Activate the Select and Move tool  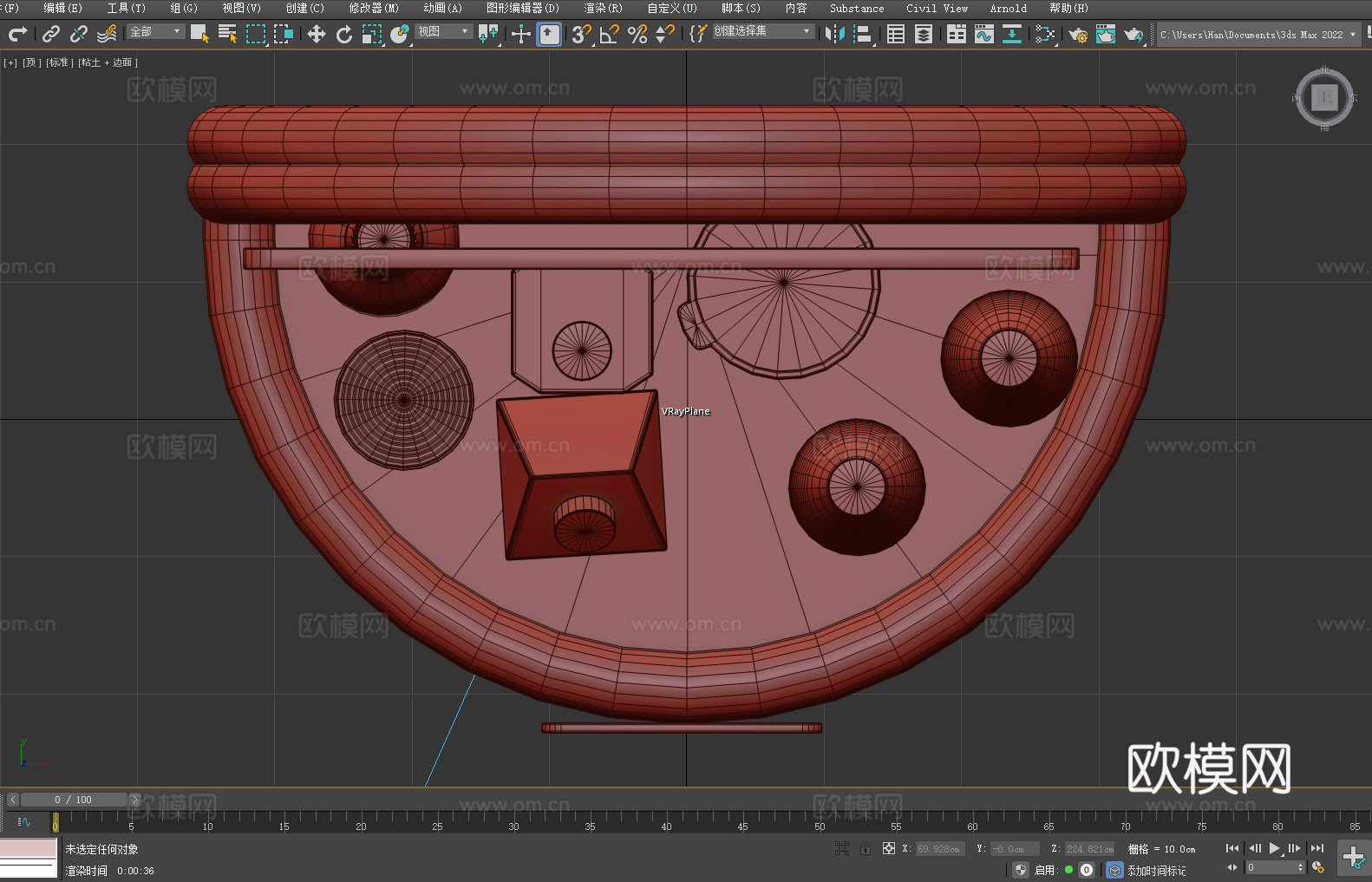(x=317, y=34)
